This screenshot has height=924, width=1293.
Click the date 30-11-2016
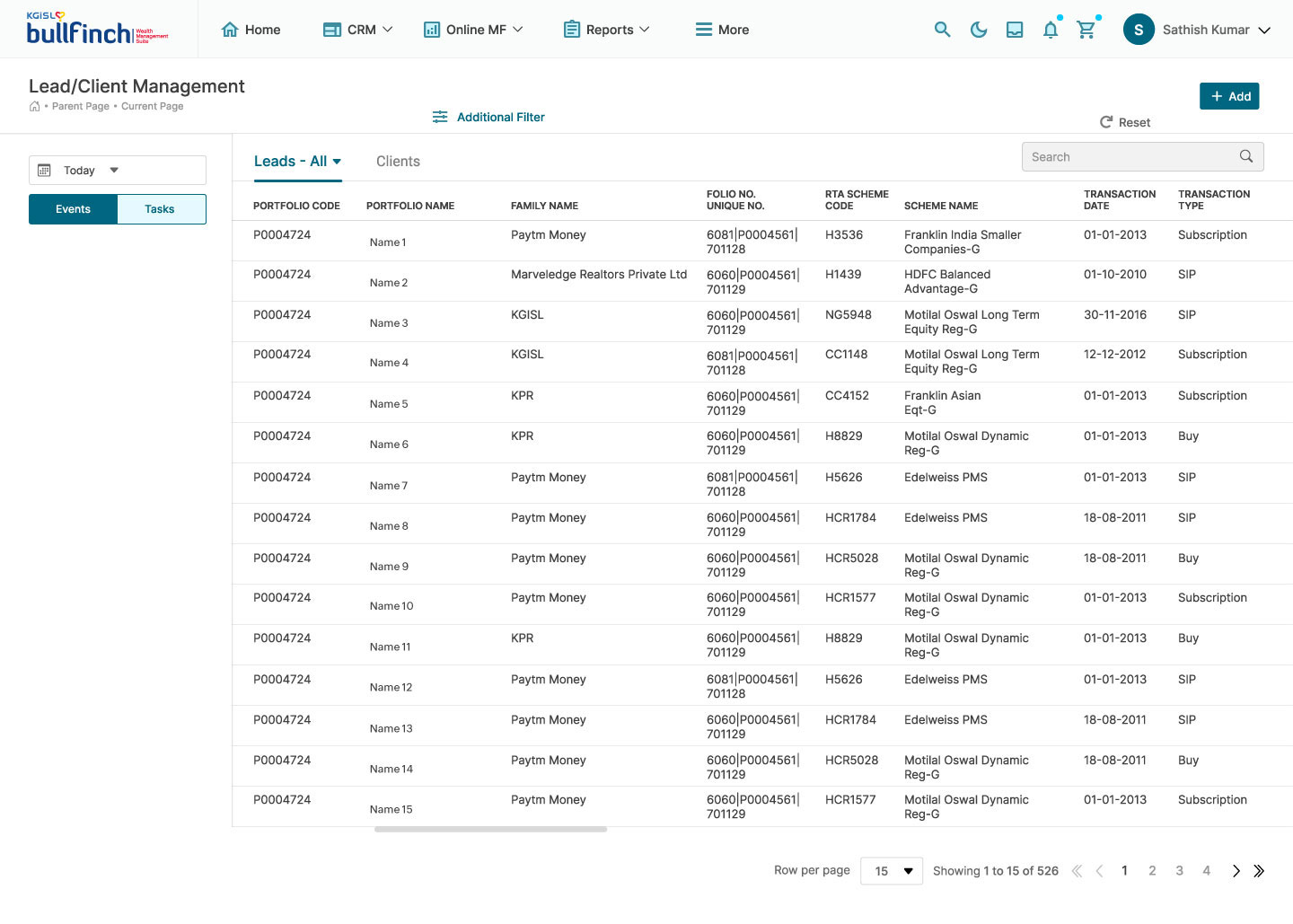coord(1115,315)
